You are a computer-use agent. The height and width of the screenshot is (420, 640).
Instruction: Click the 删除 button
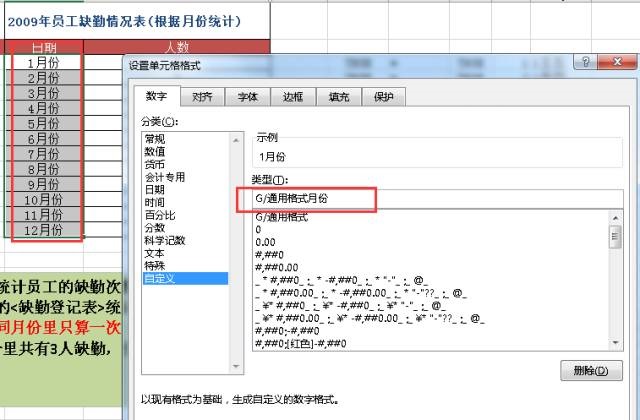[591, 371]
